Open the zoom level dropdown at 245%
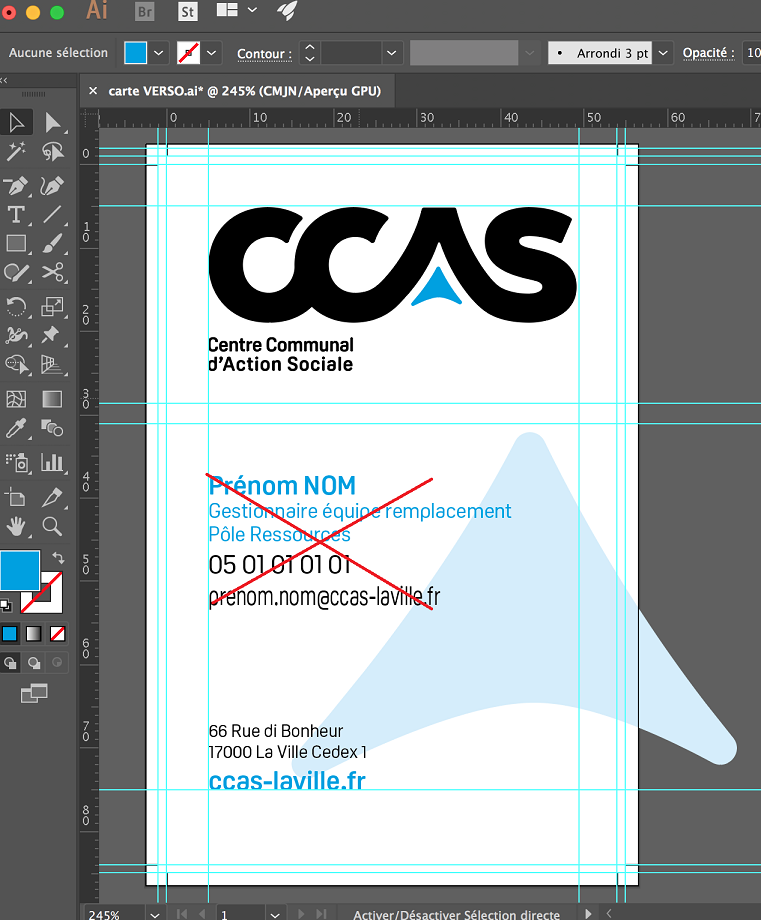Screen dimensions: 761x920 tap(154, 914)
